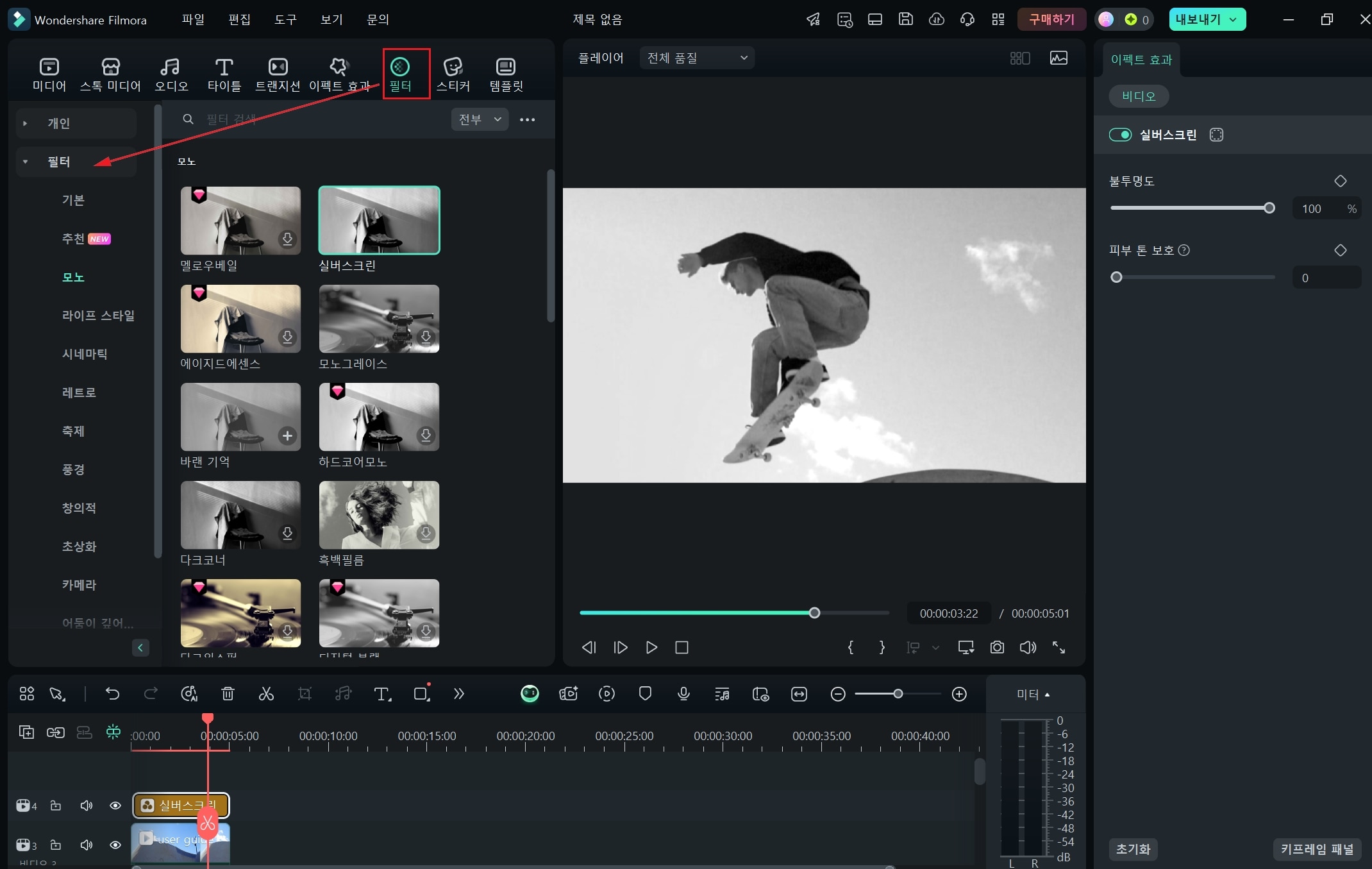Click the cloud upload icon
Image resolution: width=1372 pixels, height=869 pixels.
click(x=936, y=19)
